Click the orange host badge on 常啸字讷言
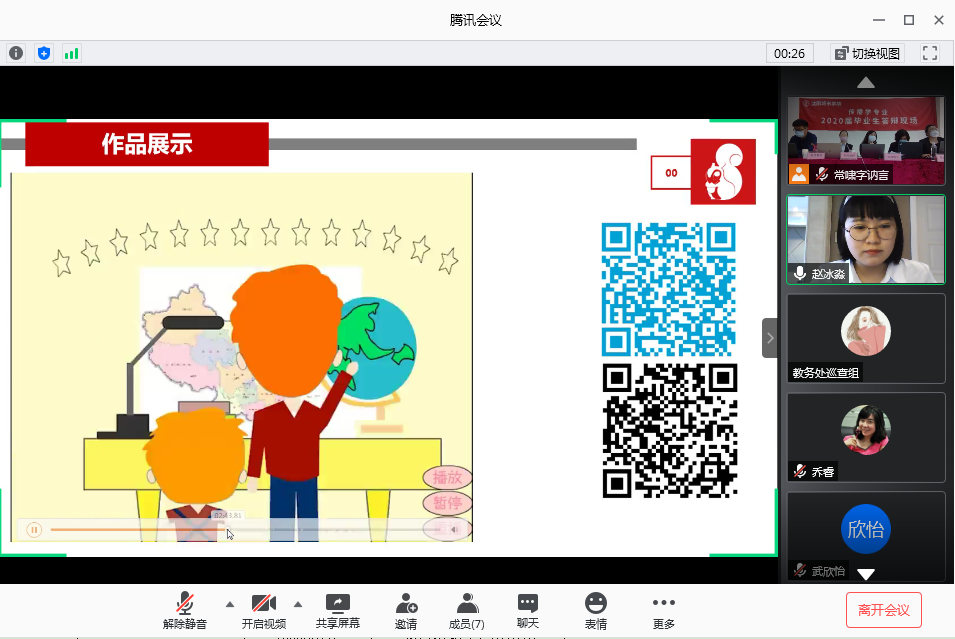The height and width of the screenshot is (639, 955). pos(799,174)
